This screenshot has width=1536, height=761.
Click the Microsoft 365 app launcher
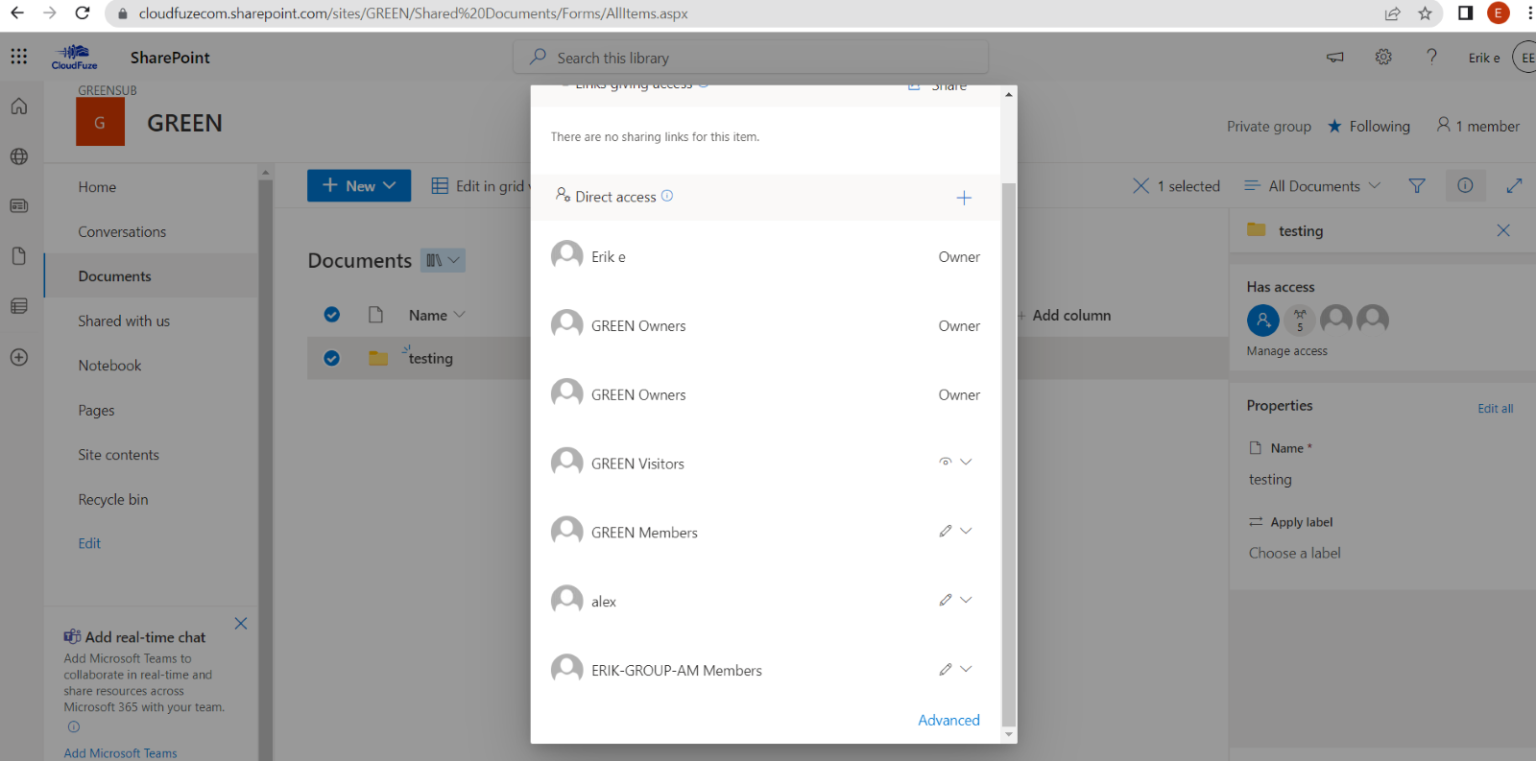coord(18,55)
